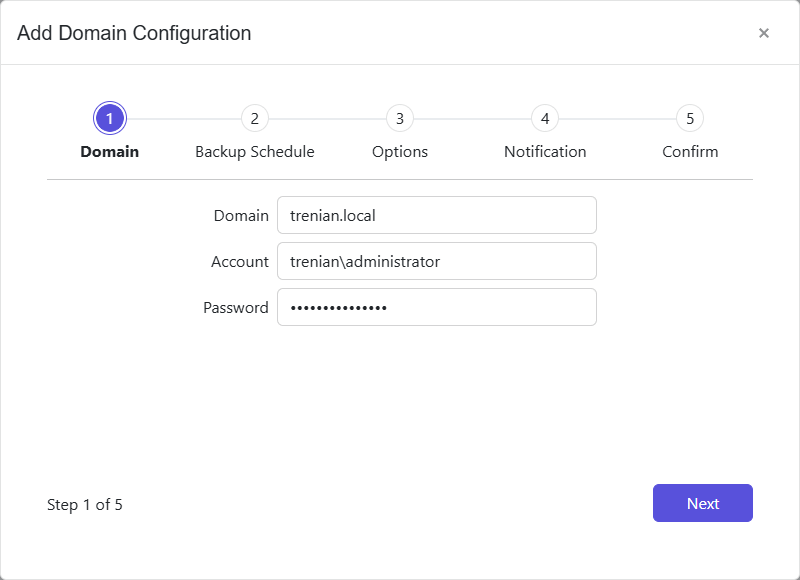
Task: Jump to the Confirm step label
Action: [x=690, y=151]
